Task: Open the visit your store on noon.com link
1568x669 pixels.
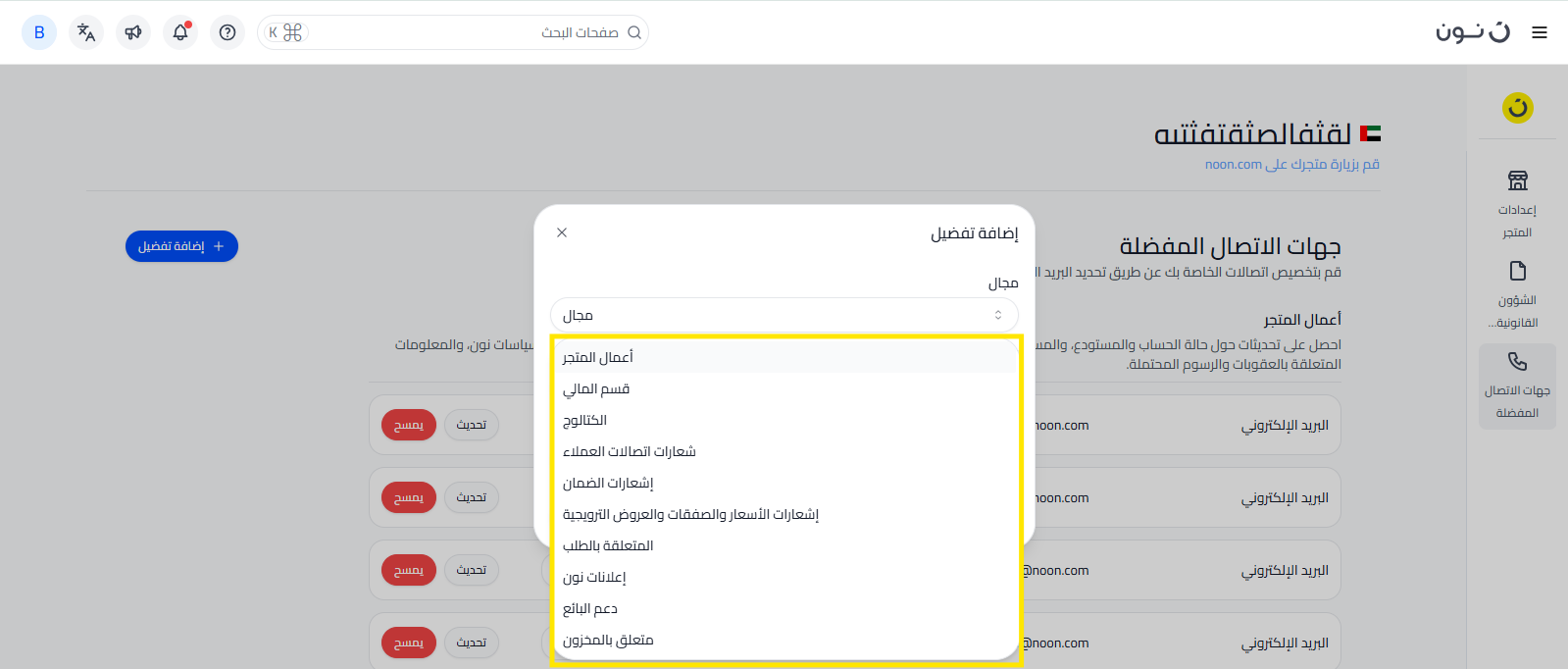Action: tap(1291, 165)
